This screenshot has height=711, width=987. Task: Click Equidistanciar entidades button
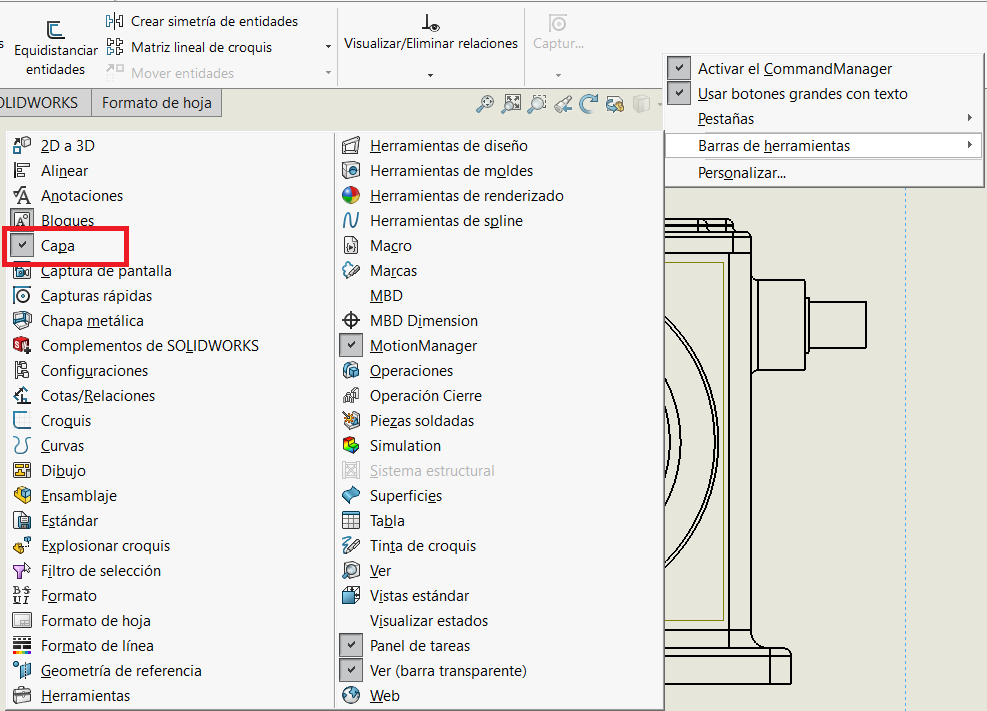55,48
